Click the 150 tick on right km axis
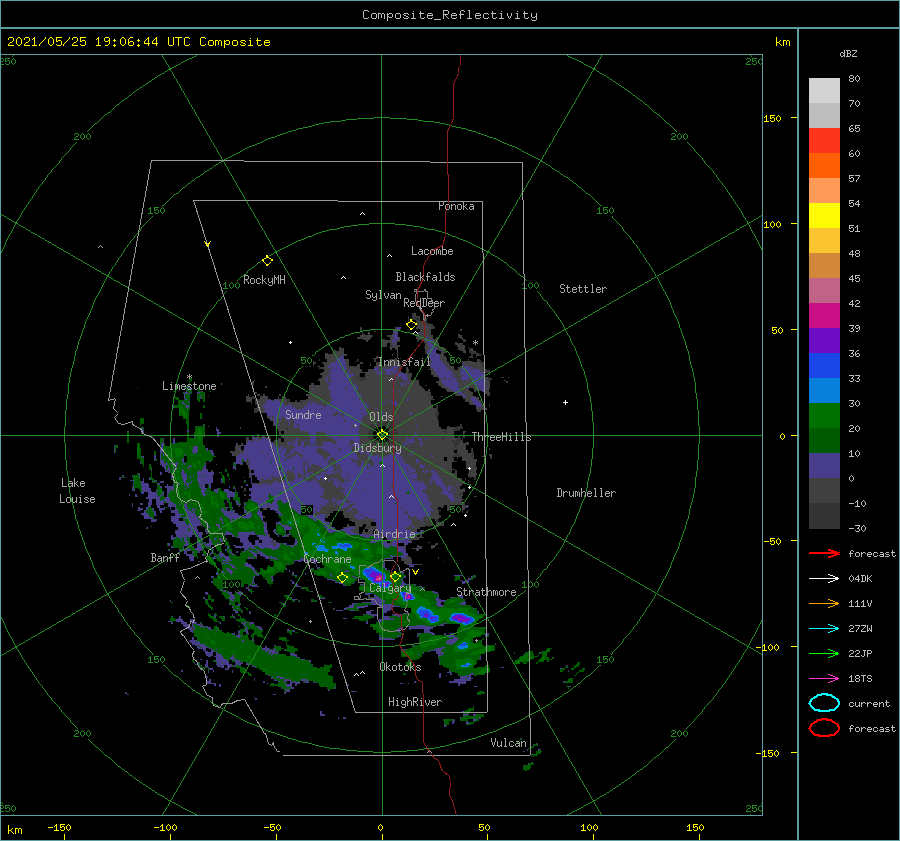The image size is (900, 841). point(772,118)
